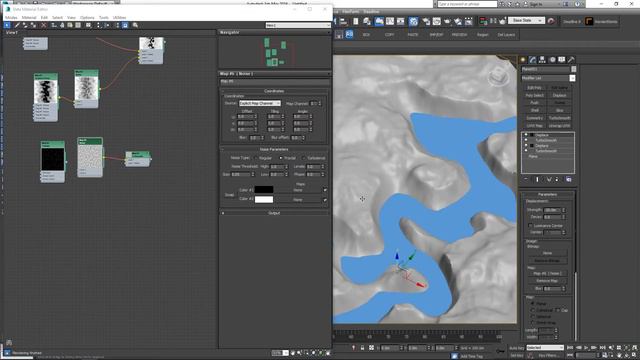Collapse Parameters rollout in Modify panel

click(x=547, y=195)
